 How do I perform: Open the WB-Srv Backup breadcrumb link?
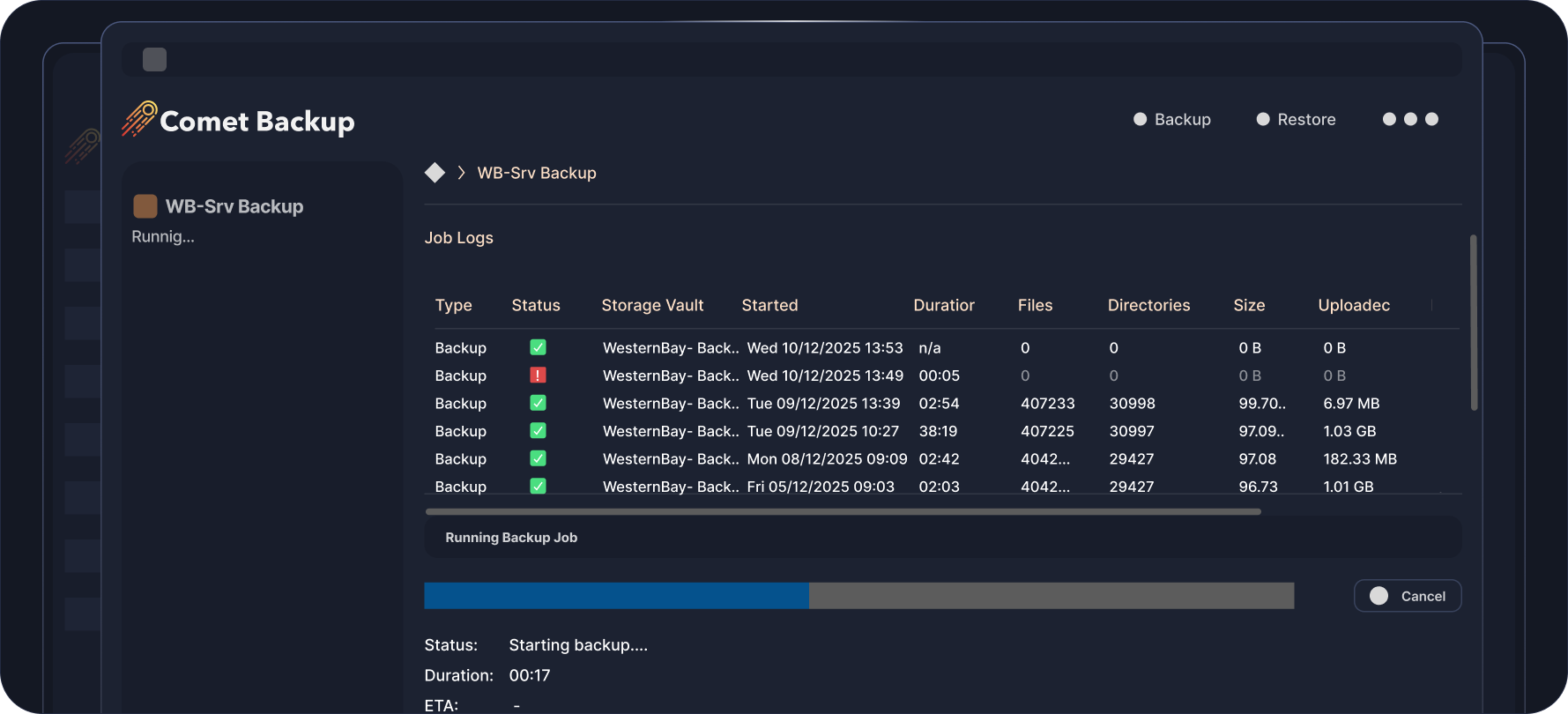click(x=537, y=173)
